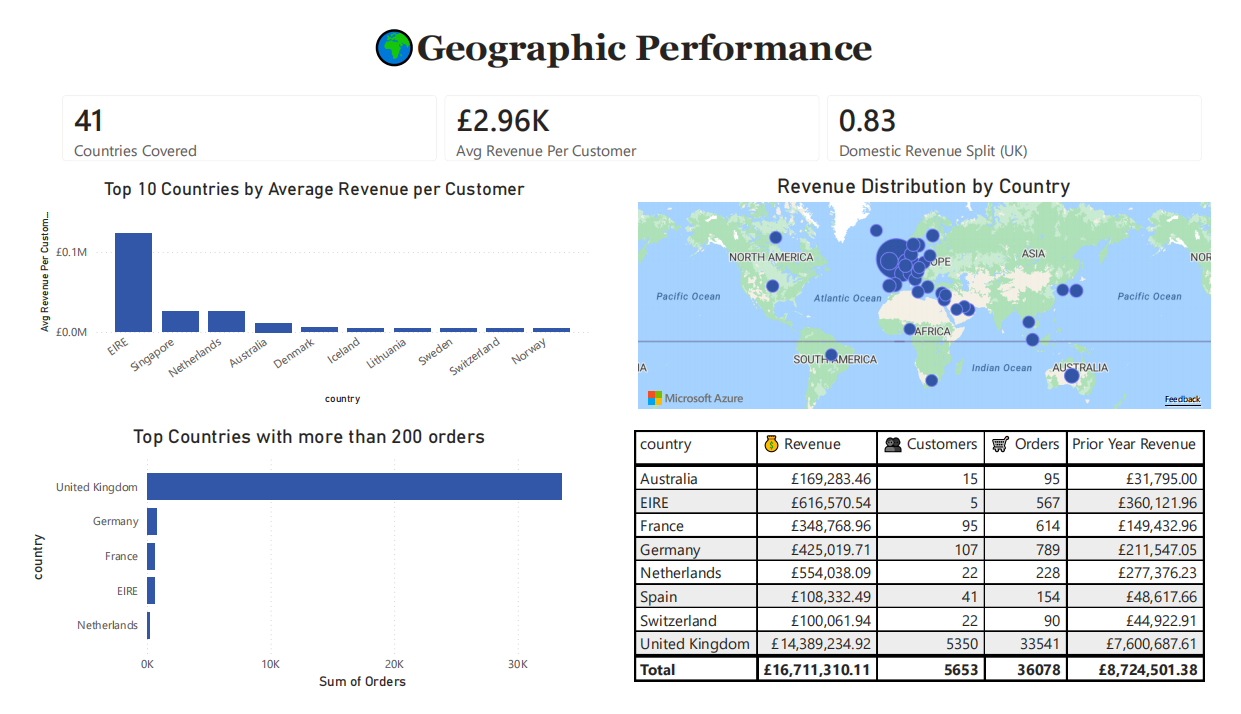Click the shopping cart icon in Orders header
1241x714 pixels.
coord(1000,444)
